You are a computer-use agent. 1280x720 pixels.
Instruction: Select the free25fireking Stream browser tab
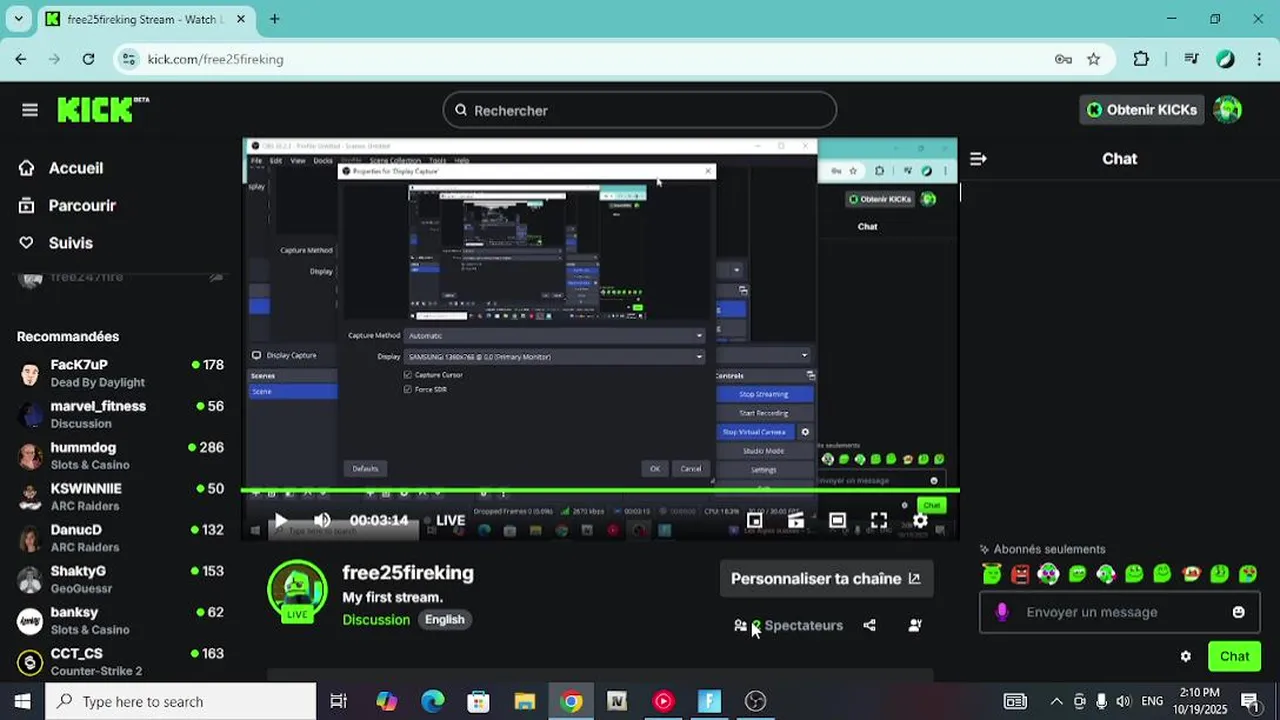(x=145, y=19)
